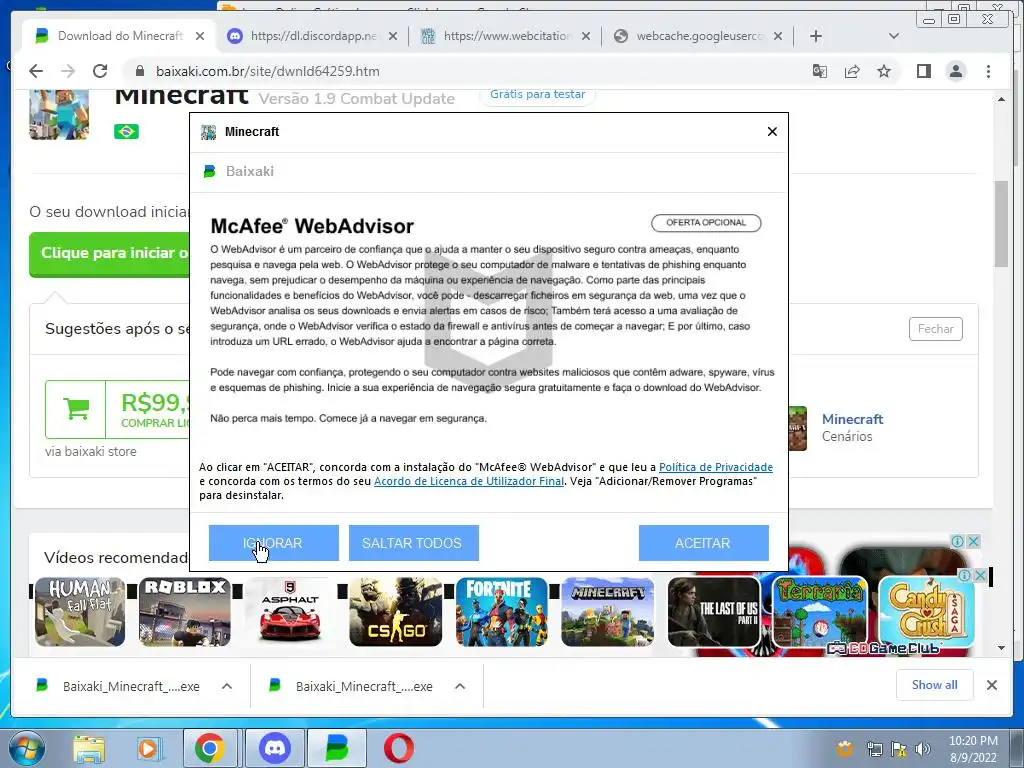This screenshot has width=1024, height=768.
Task: Click the site lock icon in address bar
Action: pyautogui.click(x=139, y=71)
